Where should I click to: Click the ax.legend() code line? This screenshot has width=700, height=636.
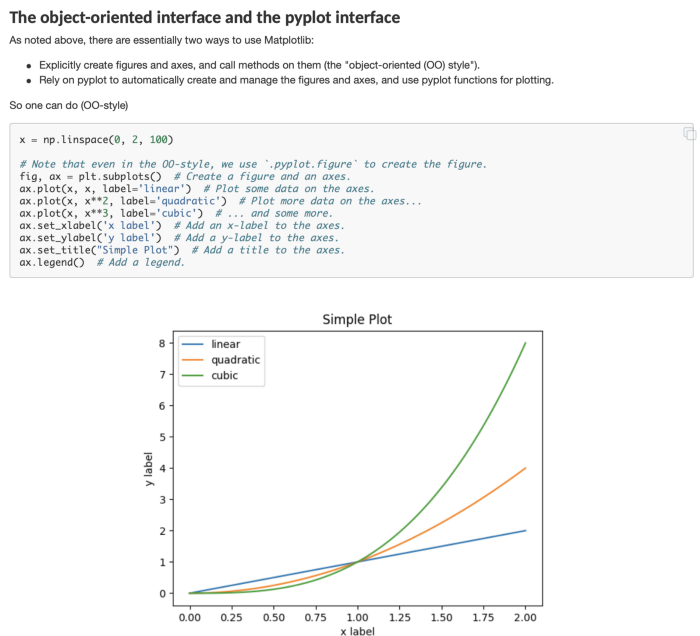tap(52, 262)
